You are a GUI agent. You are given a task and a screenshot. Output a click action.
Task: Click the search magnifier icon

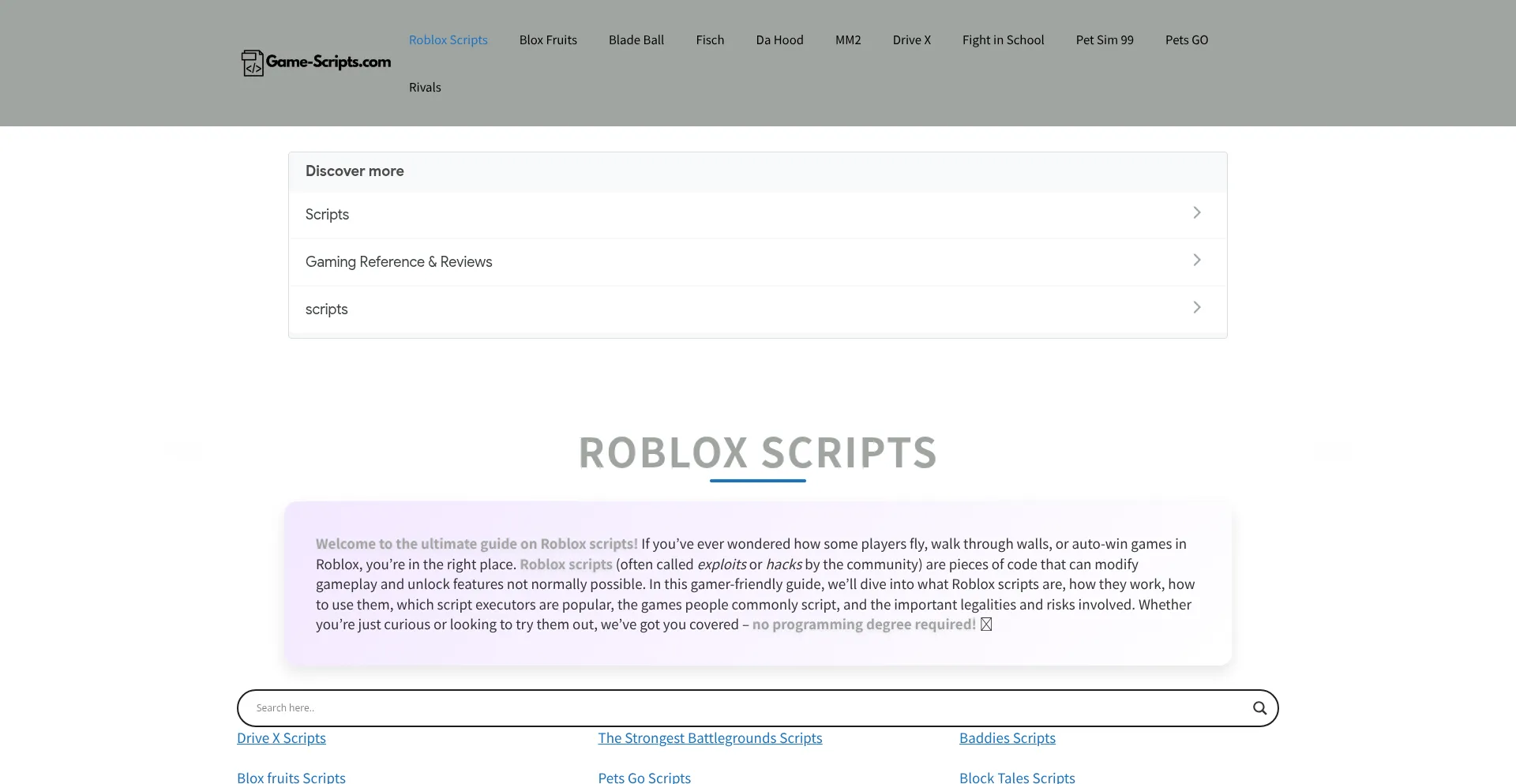pyautogui.click(x=1259, y=708)
